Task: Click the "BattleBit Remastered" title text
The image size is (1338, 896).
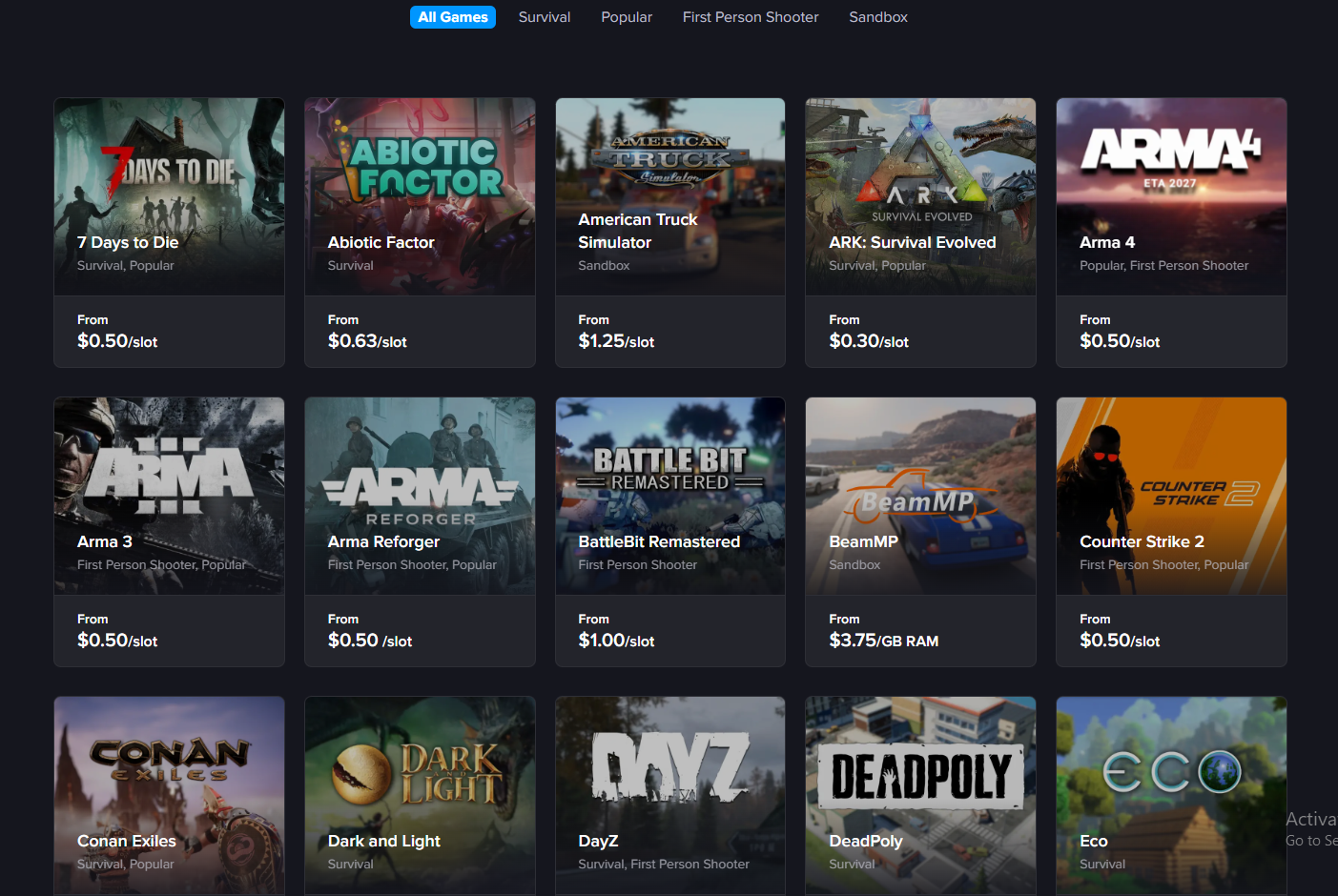Action: 659,541
